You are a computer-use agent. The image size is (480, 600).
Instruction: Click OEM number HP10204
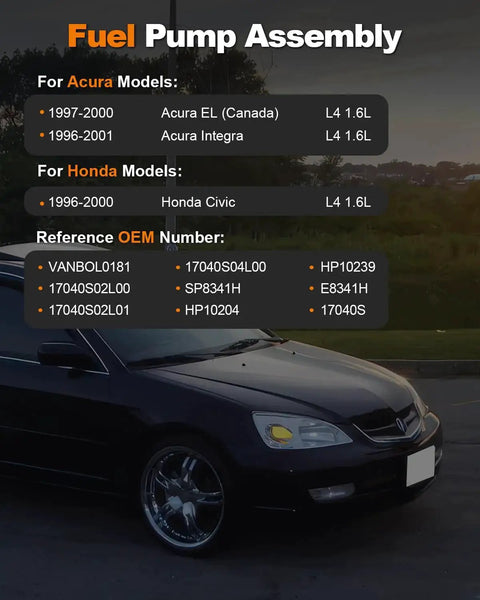tap(212, 310)
